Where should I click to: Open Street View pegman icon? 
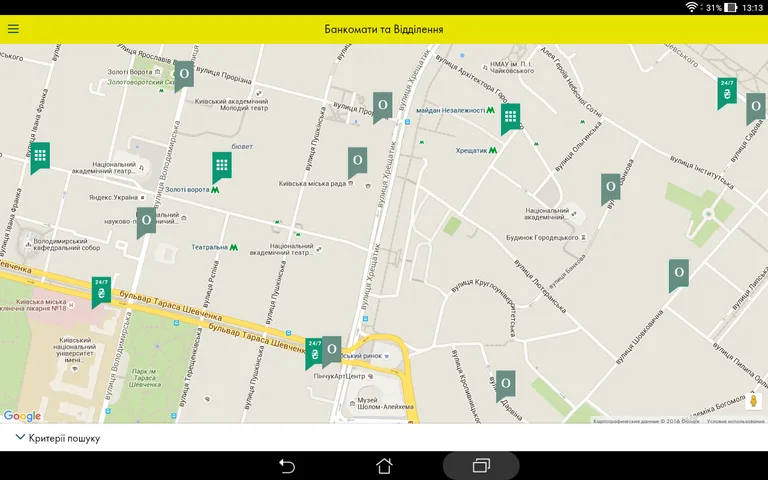click(754, 401)
